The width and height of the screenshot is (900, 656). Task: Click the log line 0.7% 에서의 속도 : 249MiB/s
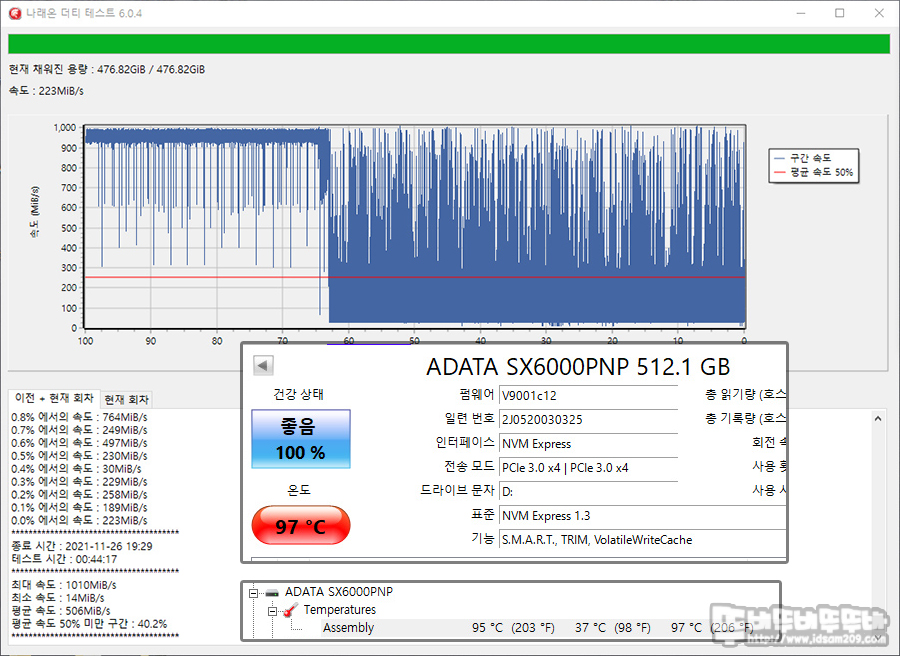tap(79, 430)
